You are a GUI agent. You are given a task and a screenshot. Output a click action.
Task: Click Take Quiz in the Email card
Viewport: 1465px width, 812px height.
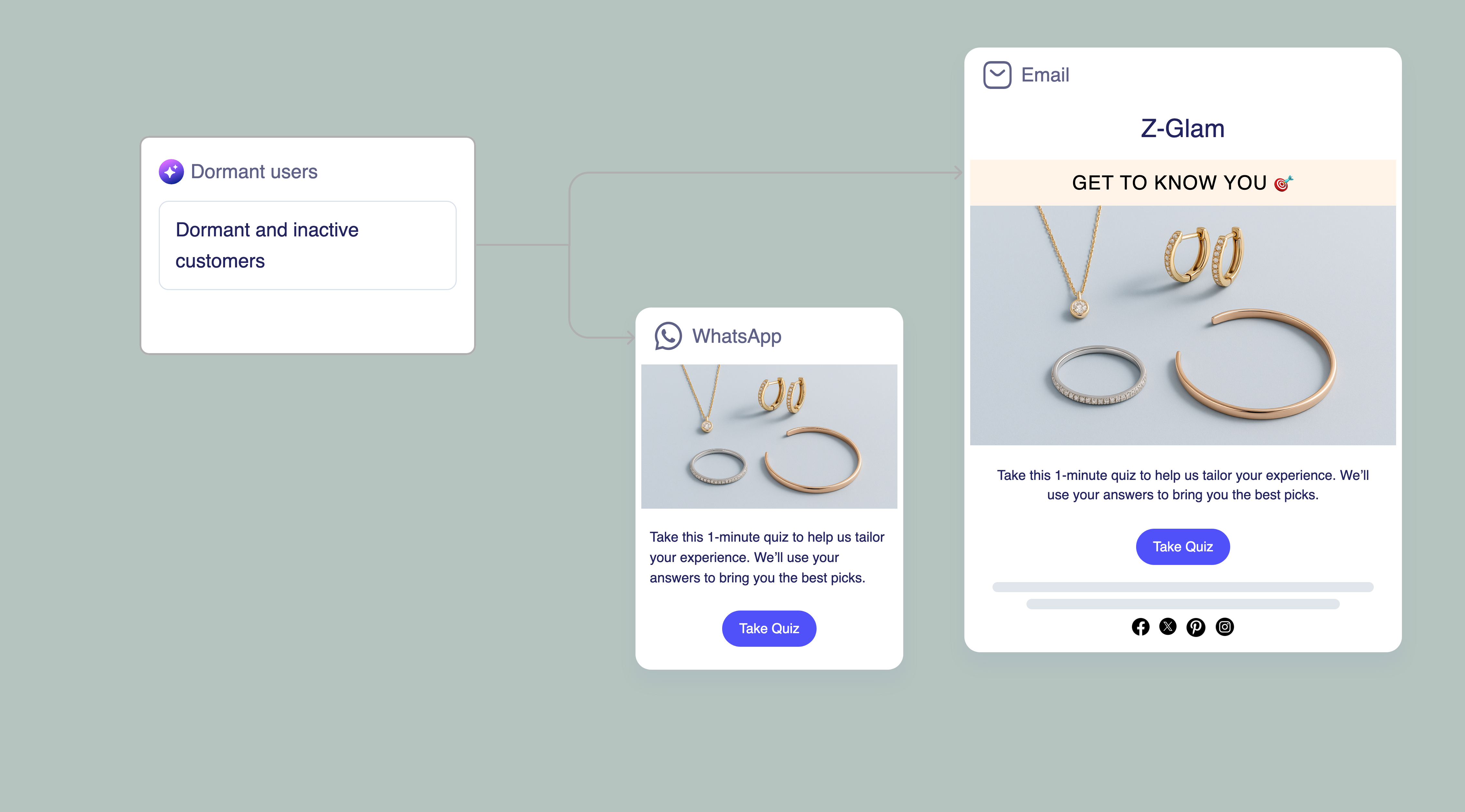pos(1183,547)
